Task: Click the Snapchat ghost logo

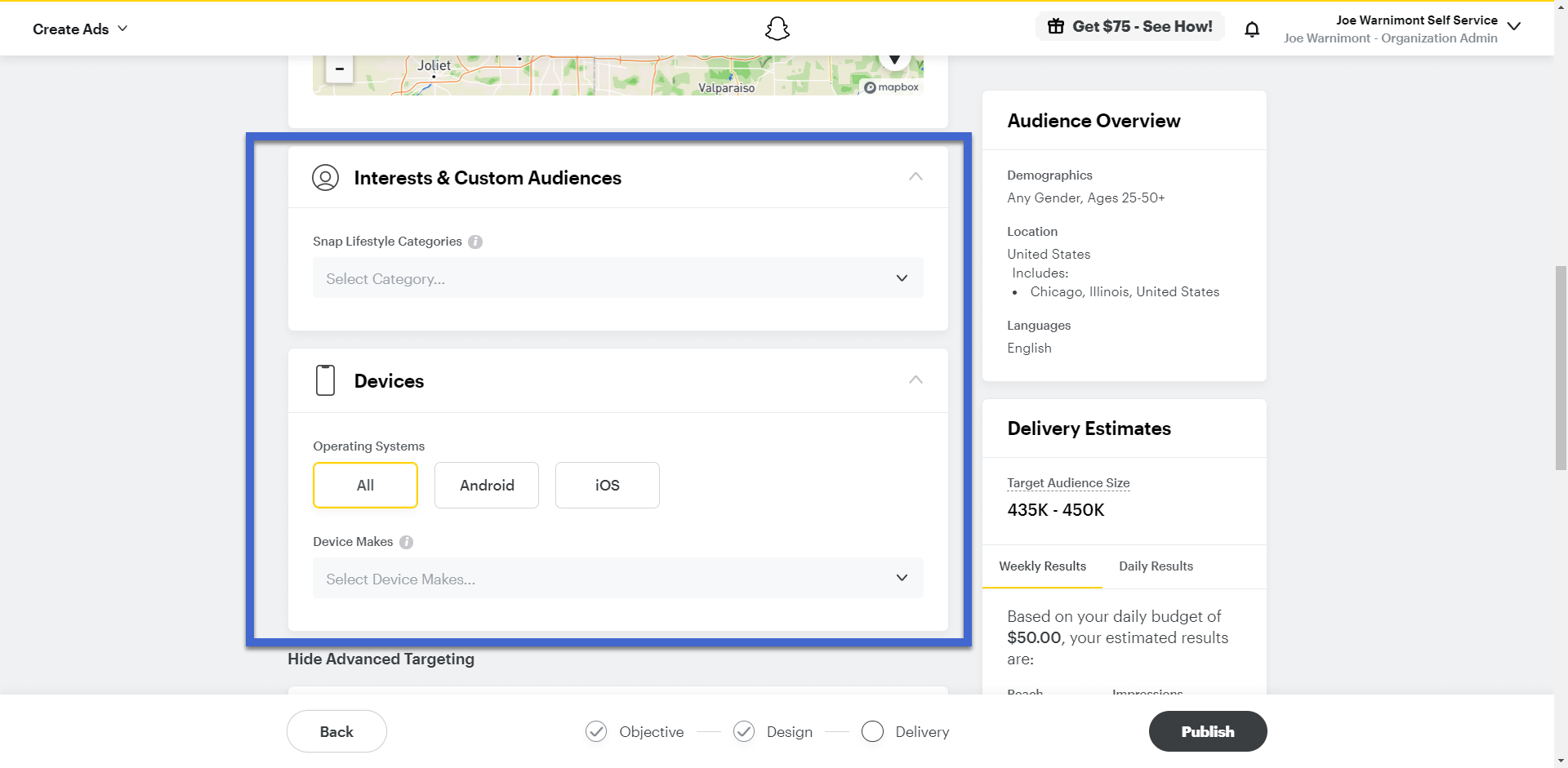Action: [x=777, y=29]
